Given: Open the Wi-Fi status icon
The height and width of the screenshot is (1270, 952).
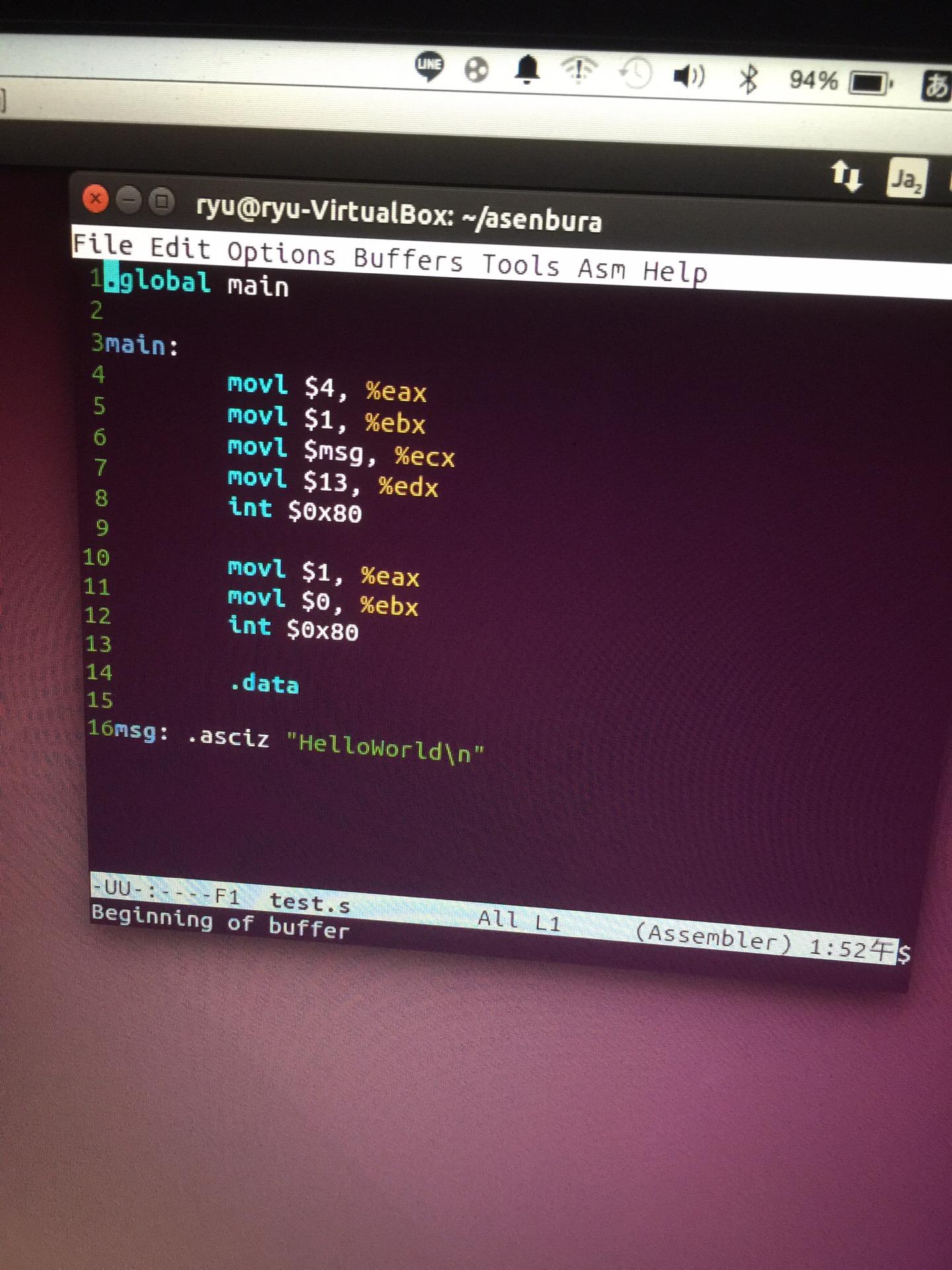Looking at the screenshot, I should (579, 70).
